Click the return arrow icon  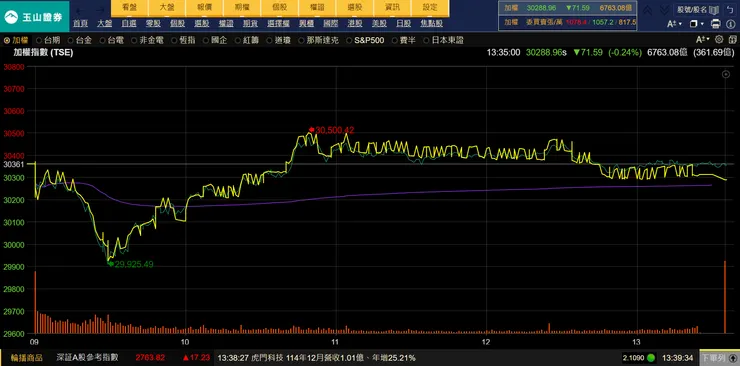pyautogui.click(x=729, y=9)
